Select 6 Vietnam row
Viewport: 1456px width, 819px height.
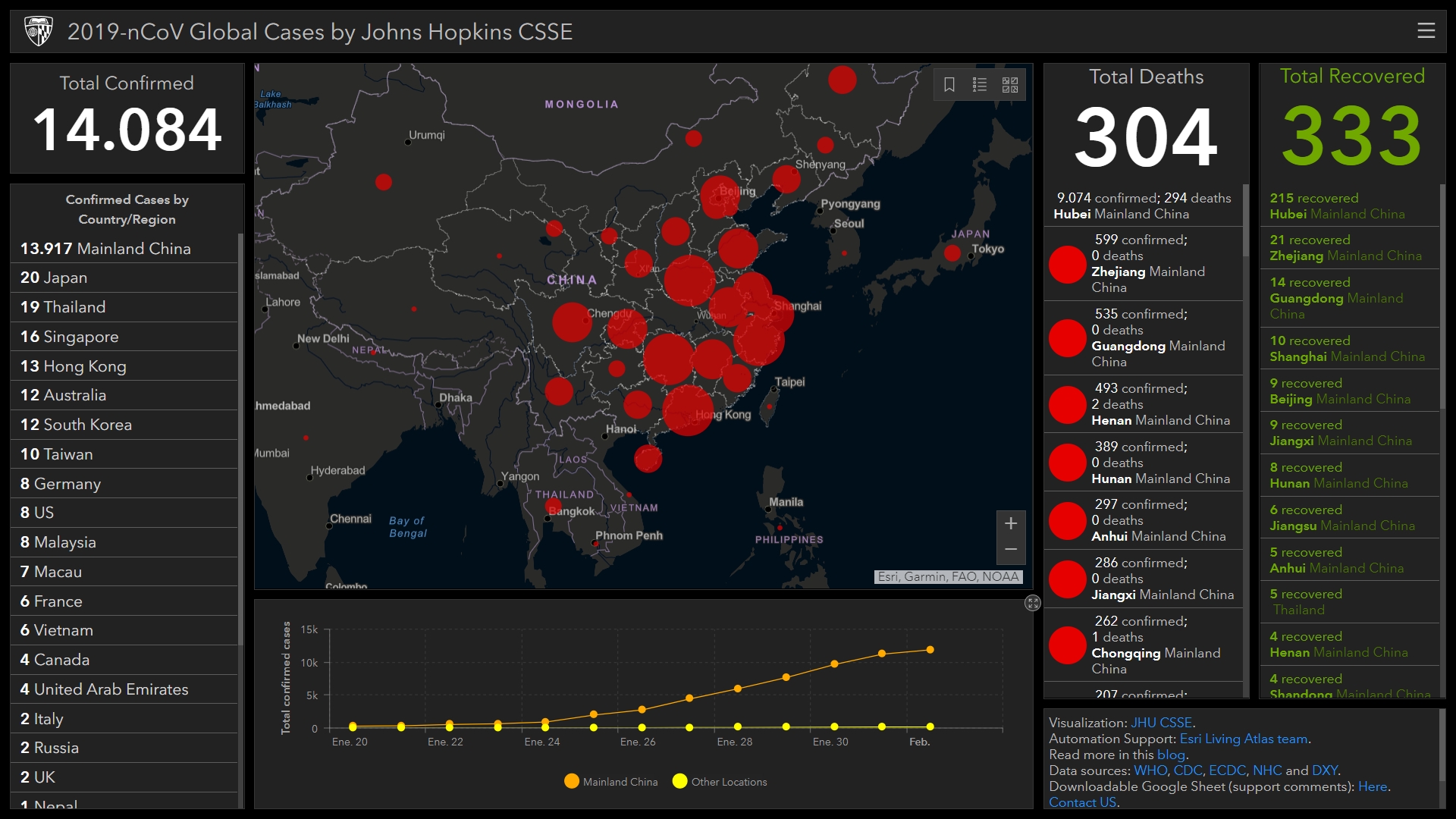click(x=124, y=630)
